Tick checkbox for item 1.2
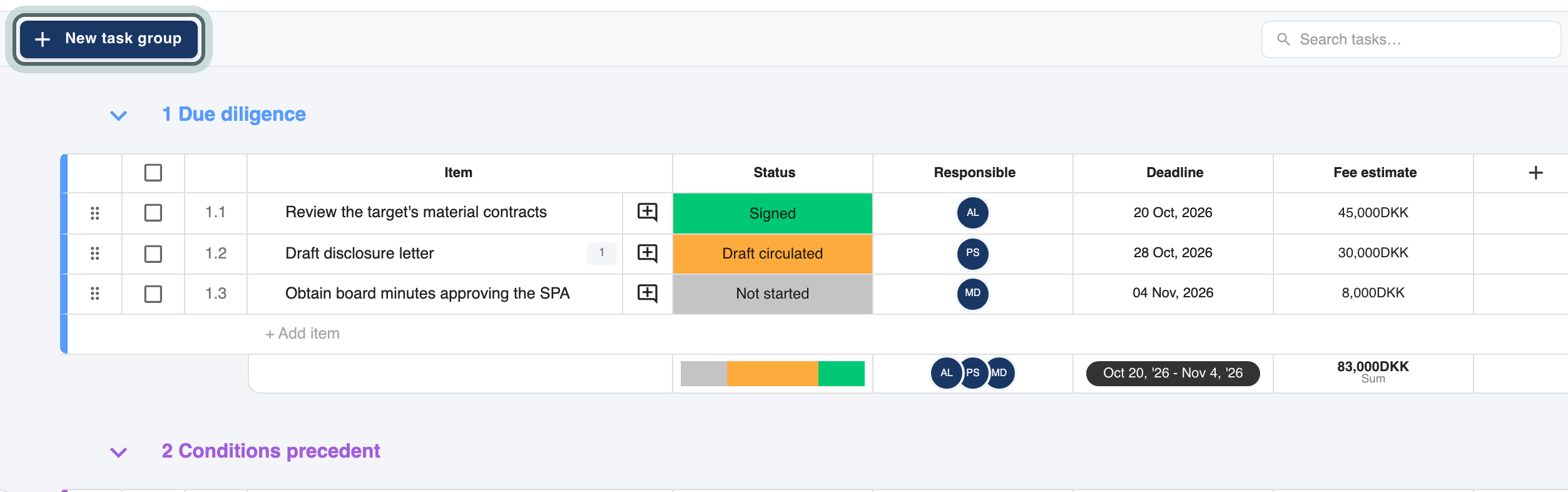The image size is (1568, 492). pos(153,254)
